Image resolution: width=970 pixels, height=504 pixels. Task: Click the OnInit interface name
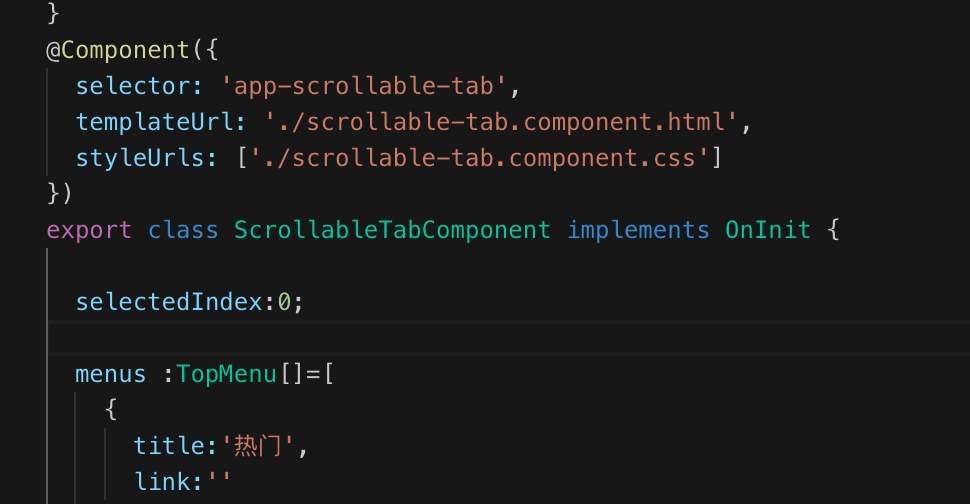tap(767, 230)
